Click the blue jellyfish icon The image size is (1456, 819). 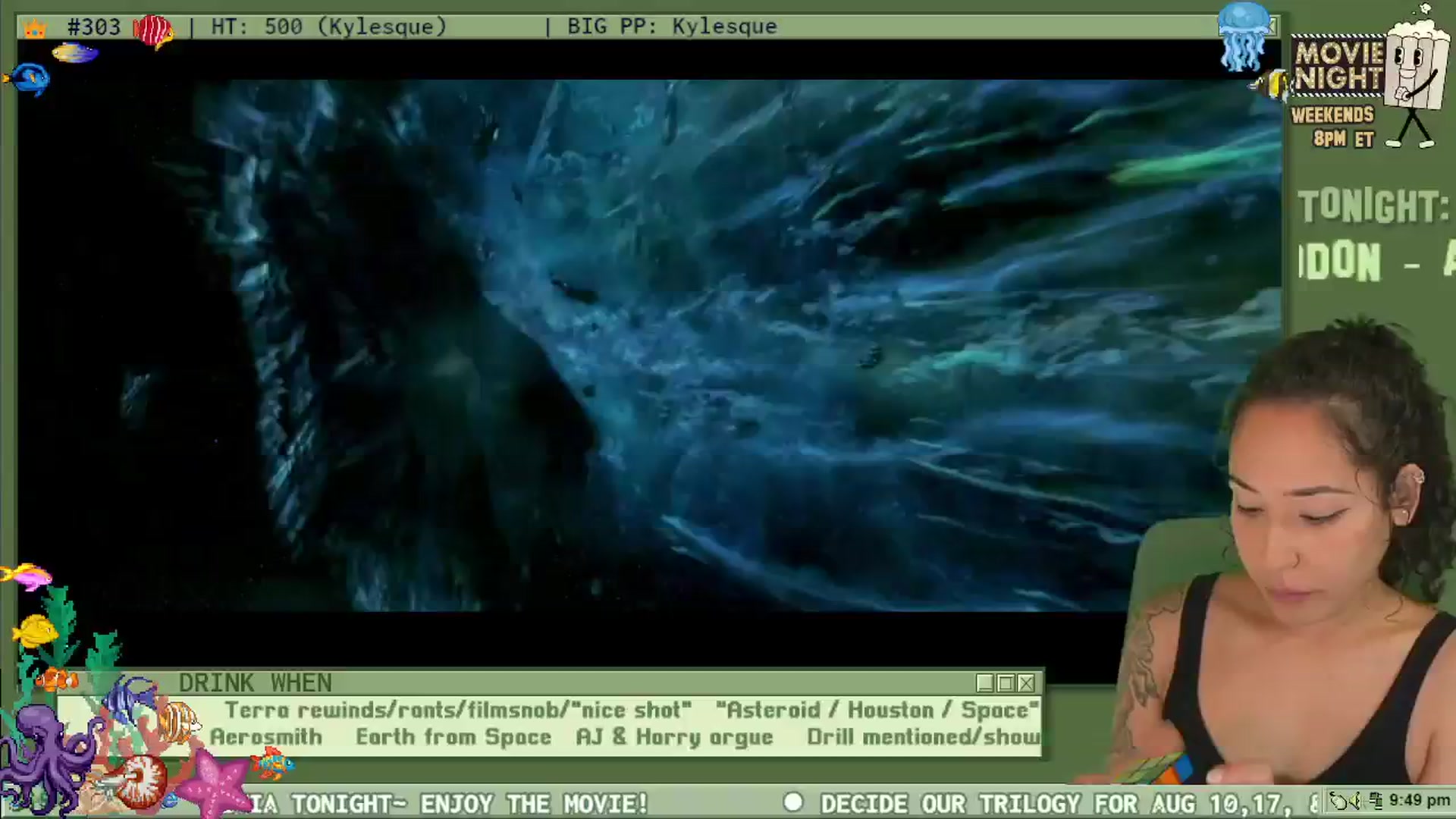(x=1244, y=36)
